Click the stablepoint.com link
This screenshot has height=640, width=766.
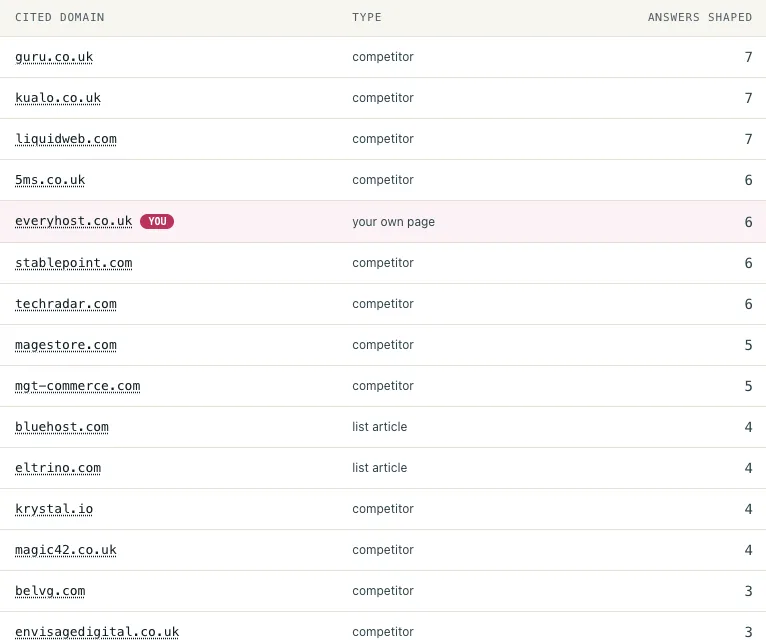click(x=73, y=263)
